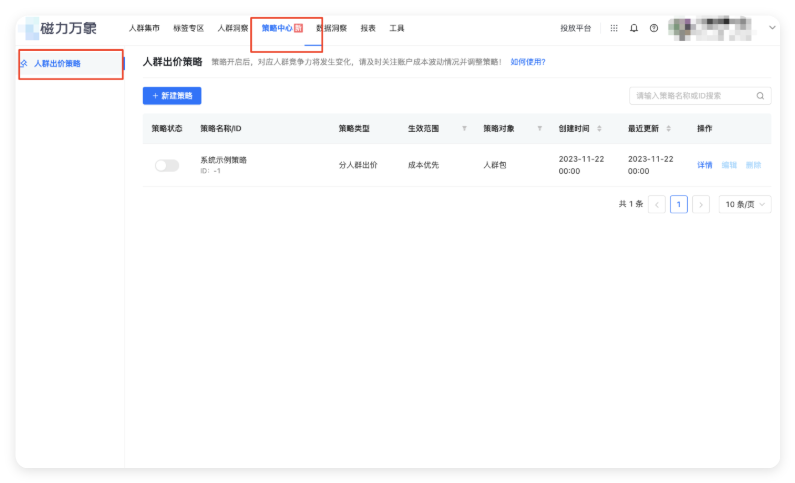This screenshot has height=483, width=795.
Task: Click the 策略类型 column header
Action: coord(354,129)
